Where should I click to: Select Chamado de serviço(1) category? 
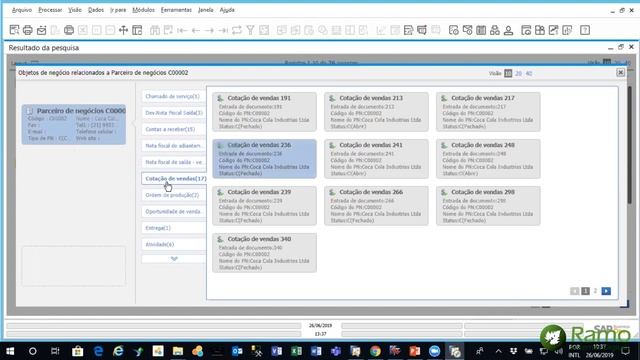(x=174, y=96)
